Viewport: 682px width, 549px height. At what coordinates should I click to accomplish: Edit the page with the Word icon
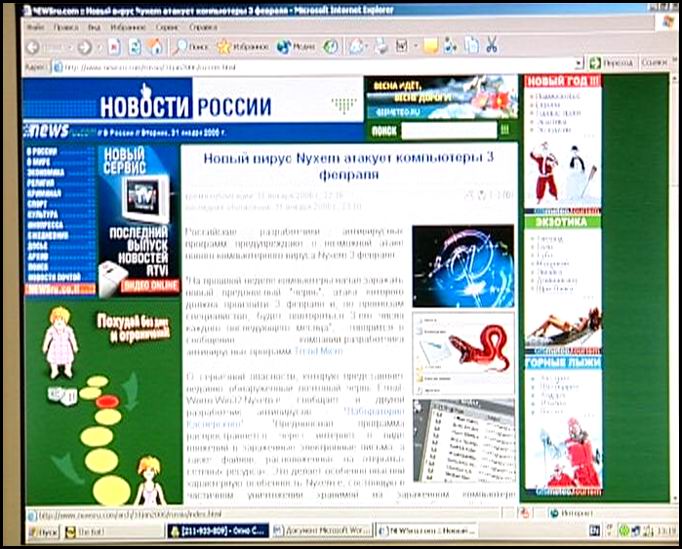point(401,46)
